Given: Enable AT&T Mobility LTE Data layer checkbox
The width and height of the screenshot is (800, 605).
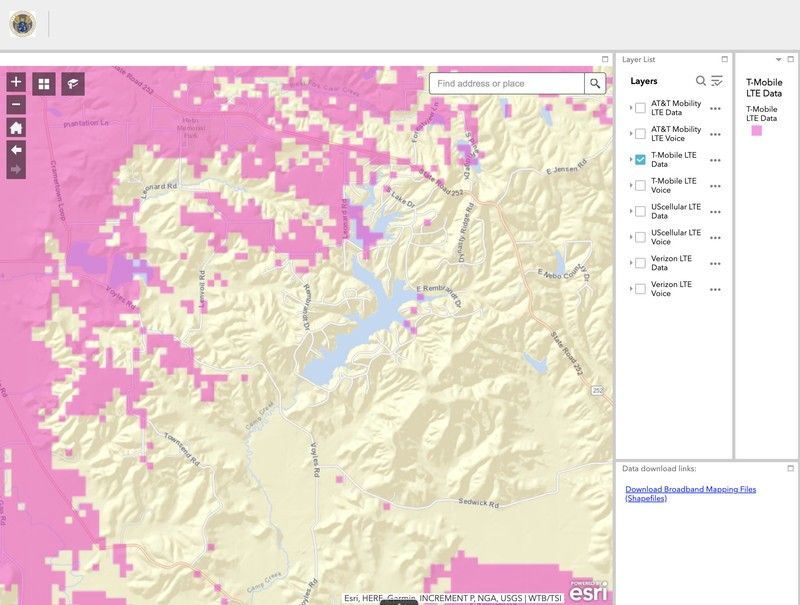Looking at the screenshot, I should pos(640,108).
